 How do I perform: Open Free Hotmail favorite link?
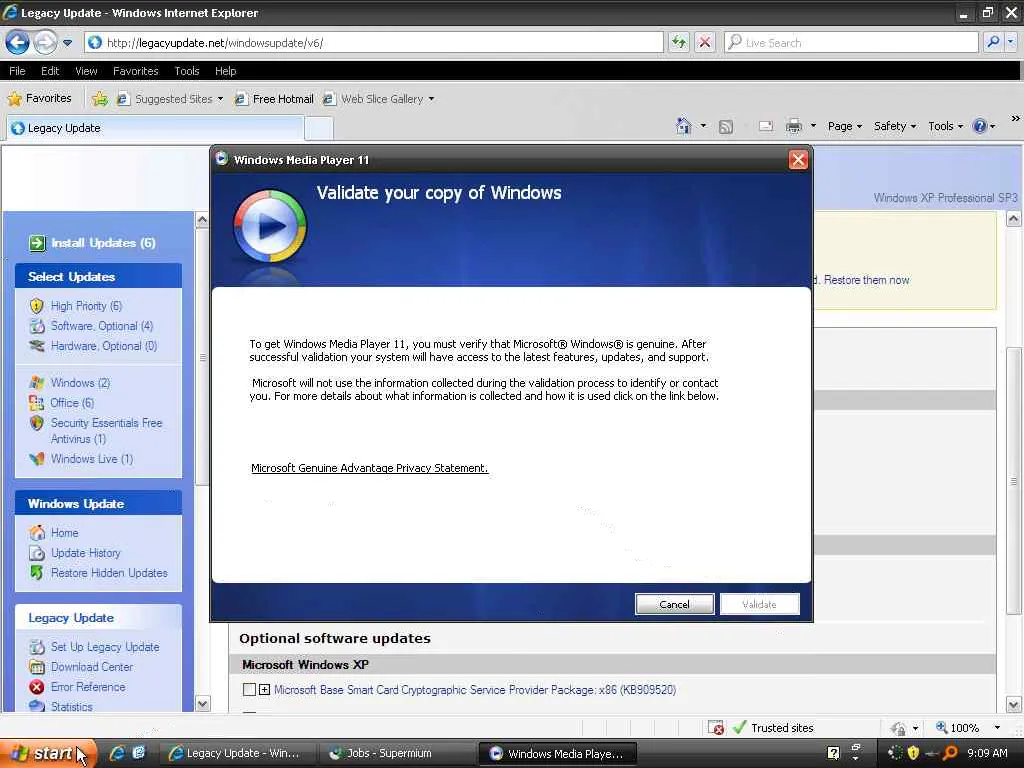[x=274, y=99]
